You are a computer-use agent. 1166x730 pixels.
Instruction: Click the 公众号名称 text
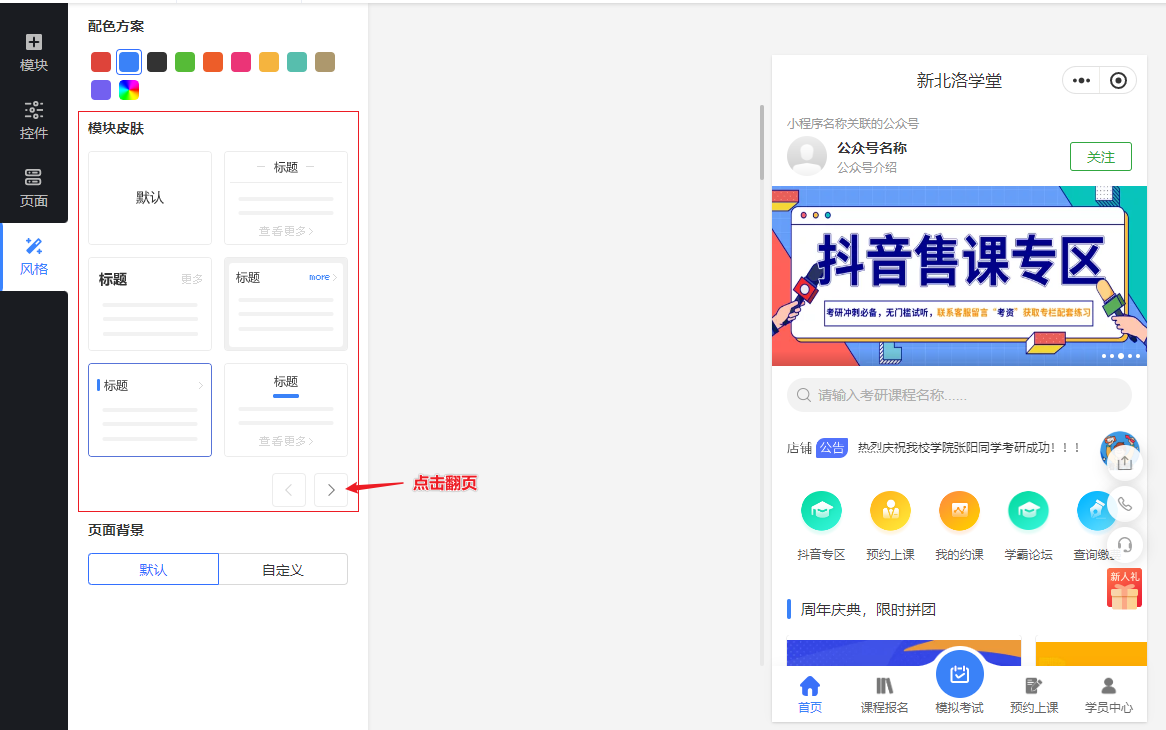point(872,148)
